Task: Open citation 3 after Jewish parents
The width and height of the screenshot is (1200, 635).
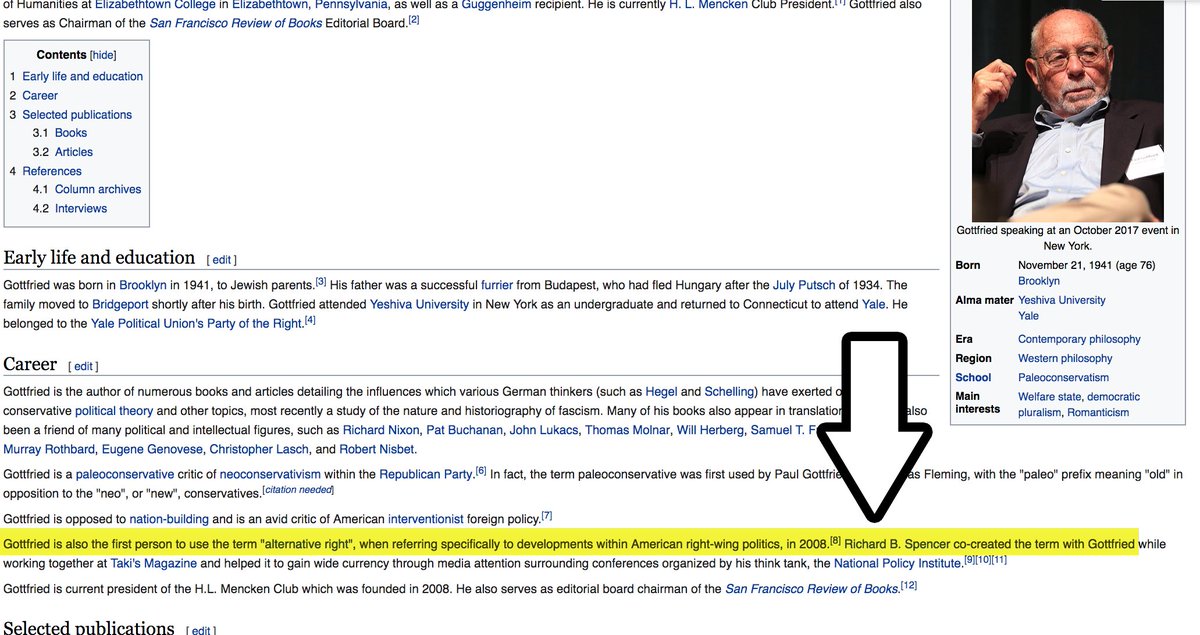Action: pos(322,281)
